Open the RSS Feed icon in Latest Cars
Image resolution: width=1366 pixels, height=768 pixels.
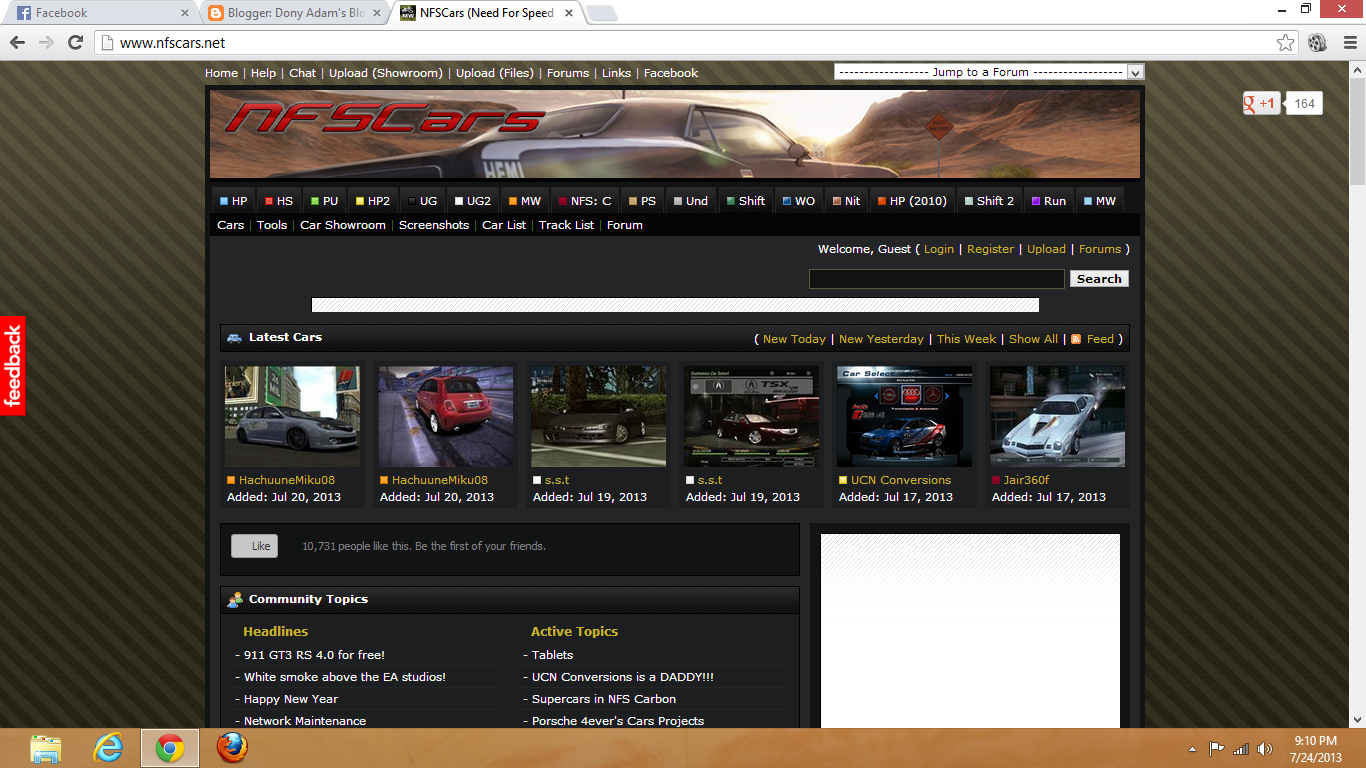click(x=1076, y=339)
